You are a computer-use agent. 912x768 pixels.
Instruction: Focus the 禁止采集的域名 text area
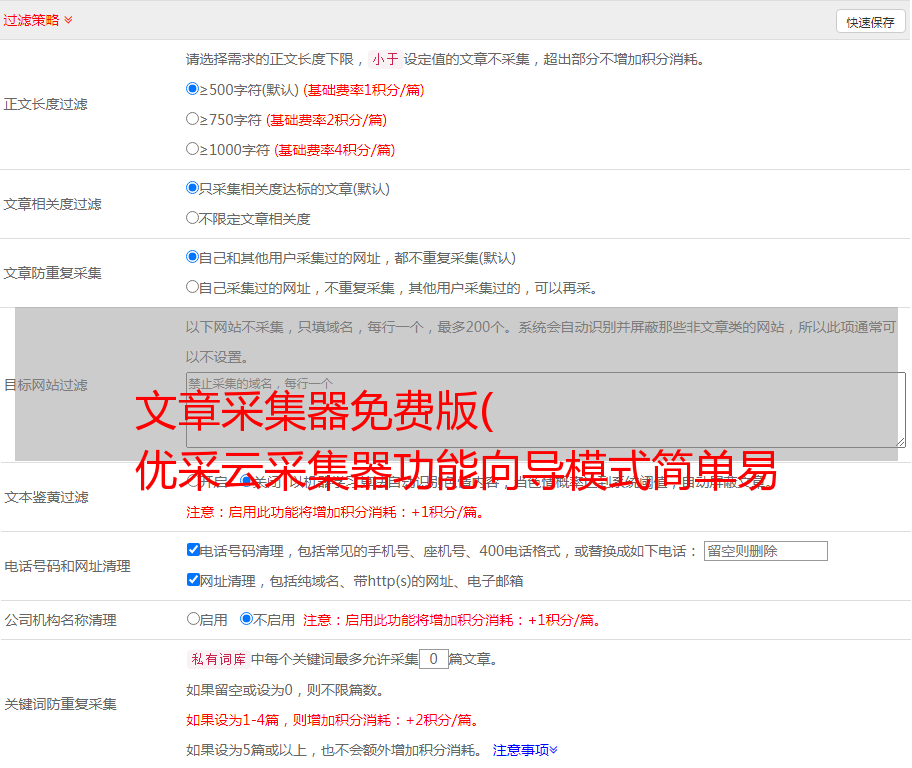coord(545,410)
